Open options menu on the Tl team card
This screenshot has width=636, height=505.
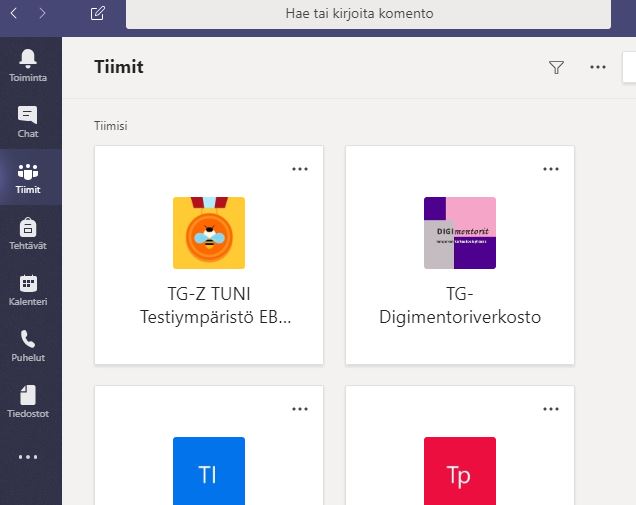click(300, 408)
